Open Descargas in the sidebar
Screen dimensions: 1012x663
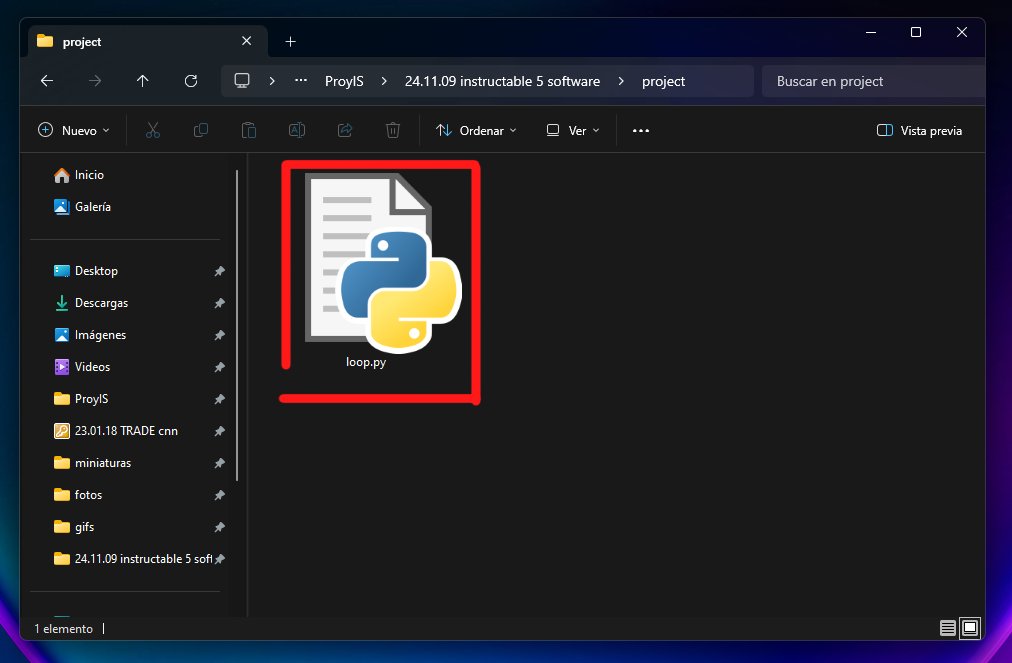[91, 303]
